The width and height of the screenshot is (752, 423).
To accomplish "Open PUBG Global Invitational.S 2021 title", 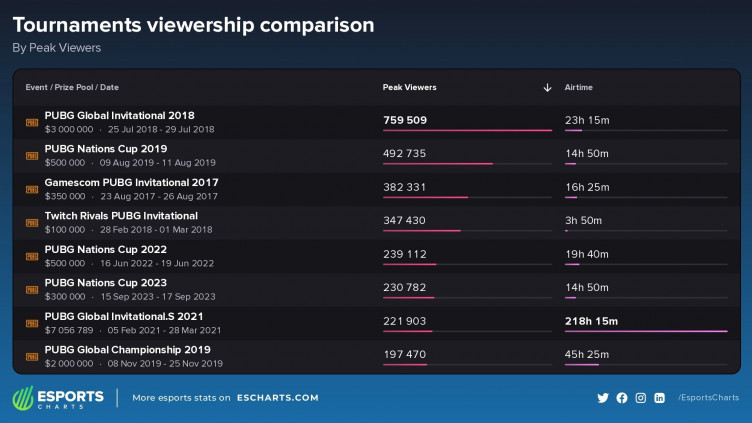I will coord(124,316).
